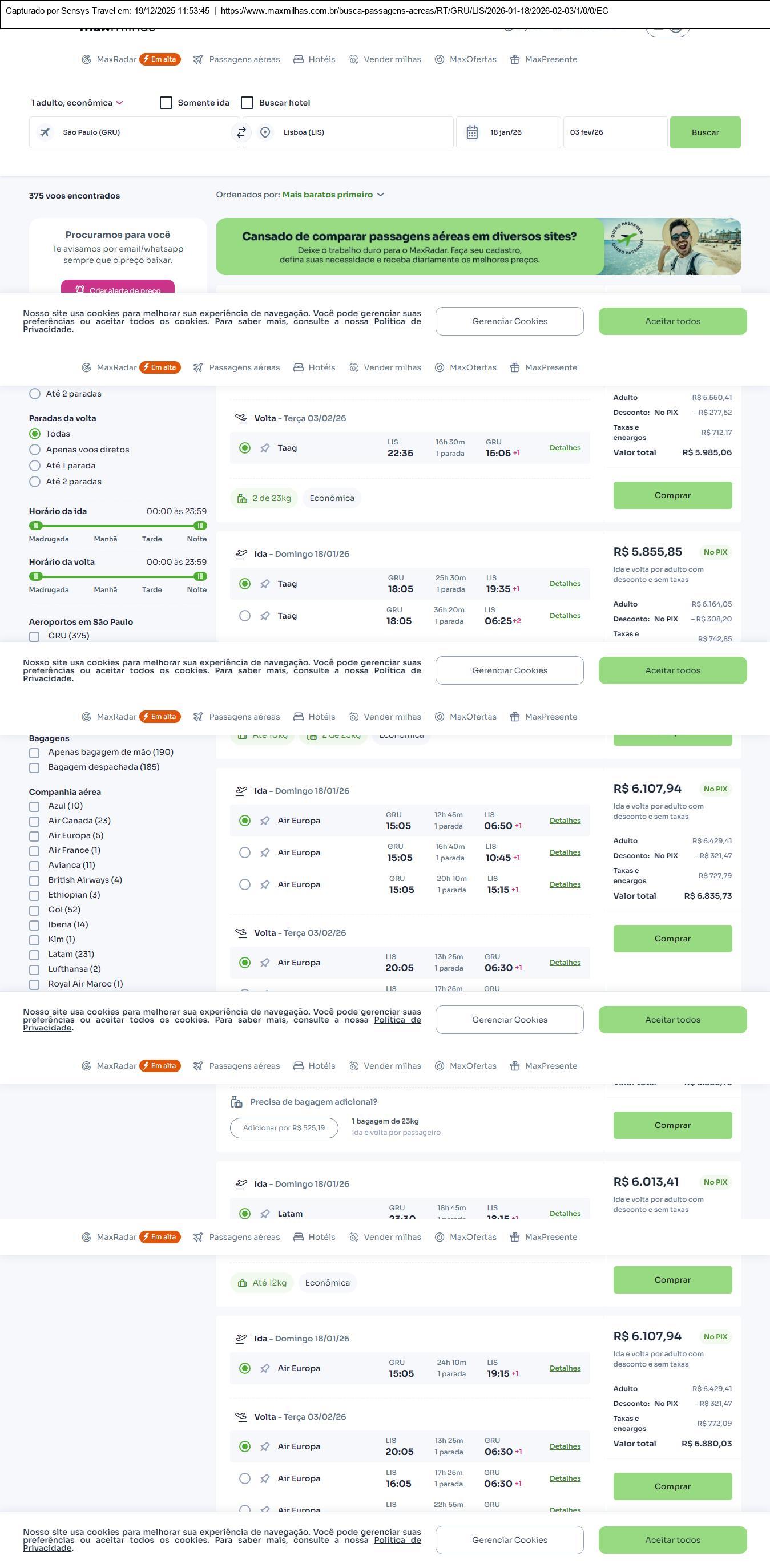
Task: Click the Adicionar por R$ 525,19 button
Action: click(284, 1128)
